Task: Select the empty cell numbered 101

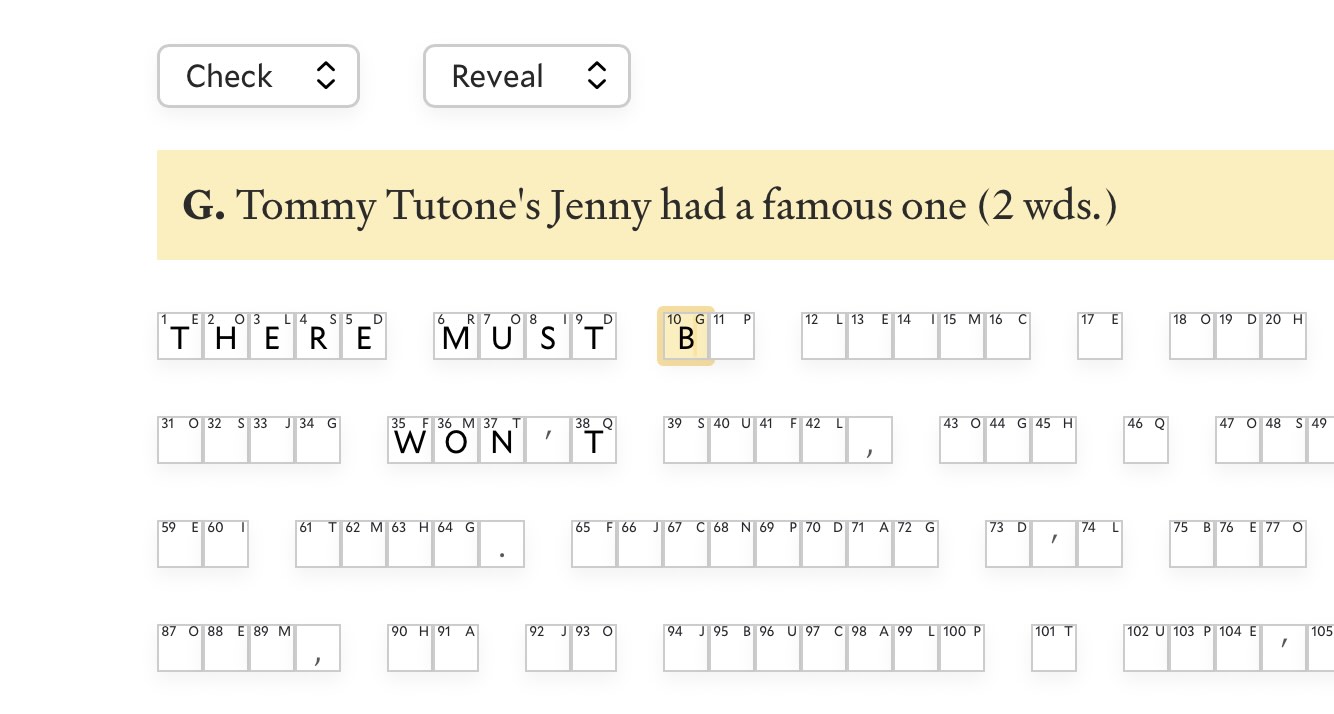Action: pos(1053,647)
